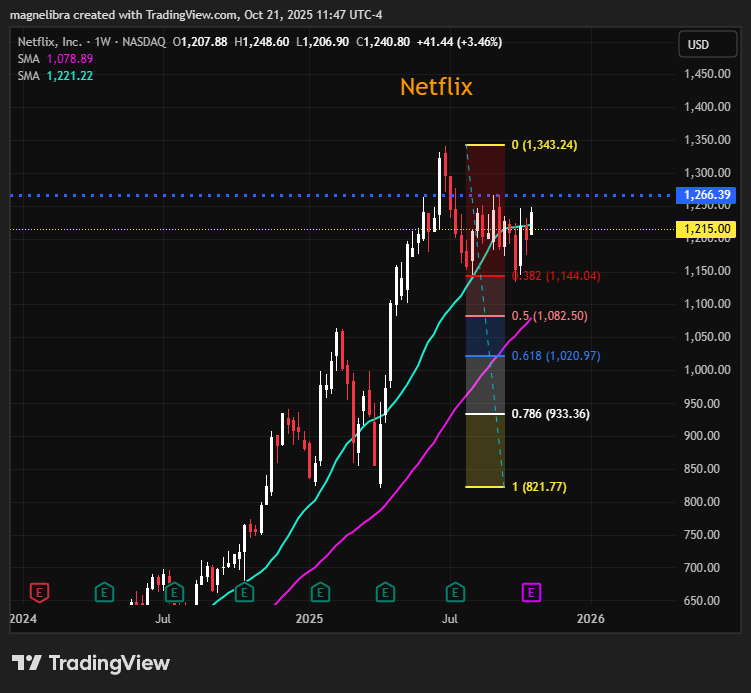
Task: Click the red earnings E marker
Action: pos(39,592)
